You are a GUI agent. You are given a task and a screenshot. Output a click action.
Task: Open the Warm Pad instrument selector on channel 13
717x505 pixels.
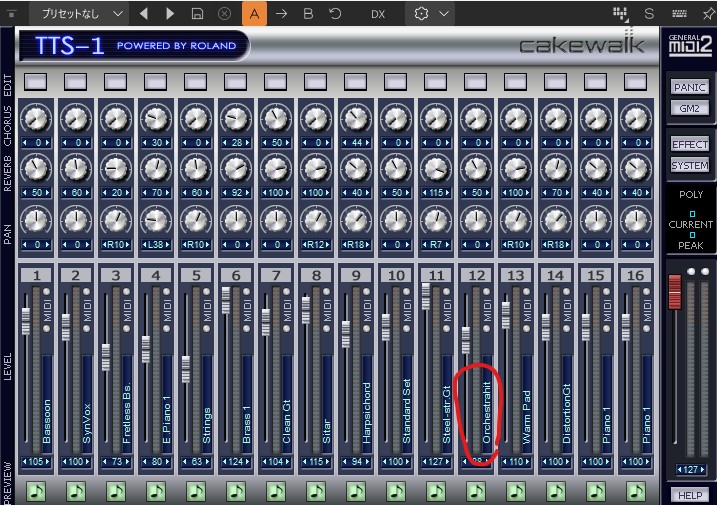[x=527, y=403]
